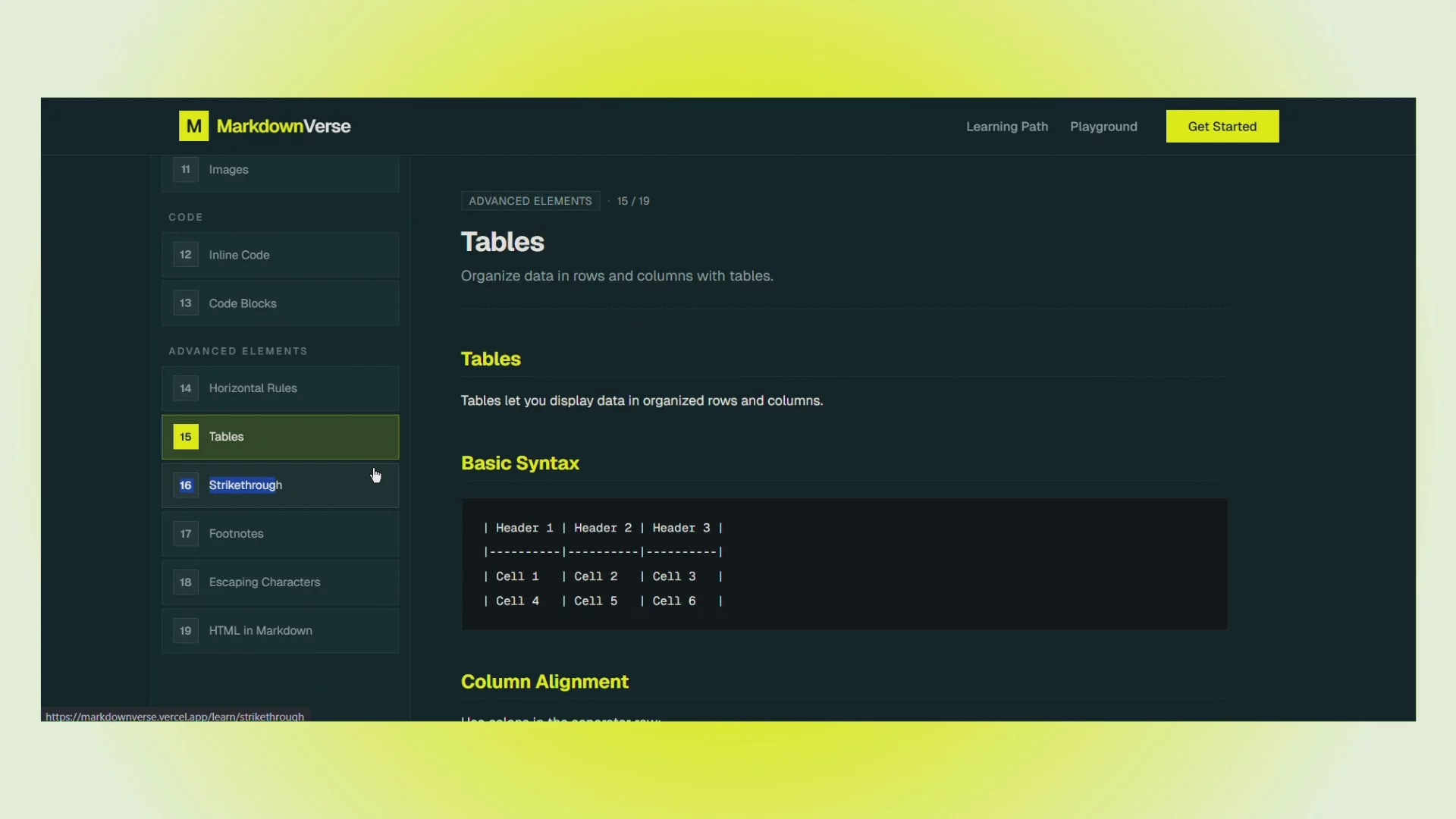Click the number 17 badge icon
Viewport: 1456px width, 819px height.
[186, 534]
